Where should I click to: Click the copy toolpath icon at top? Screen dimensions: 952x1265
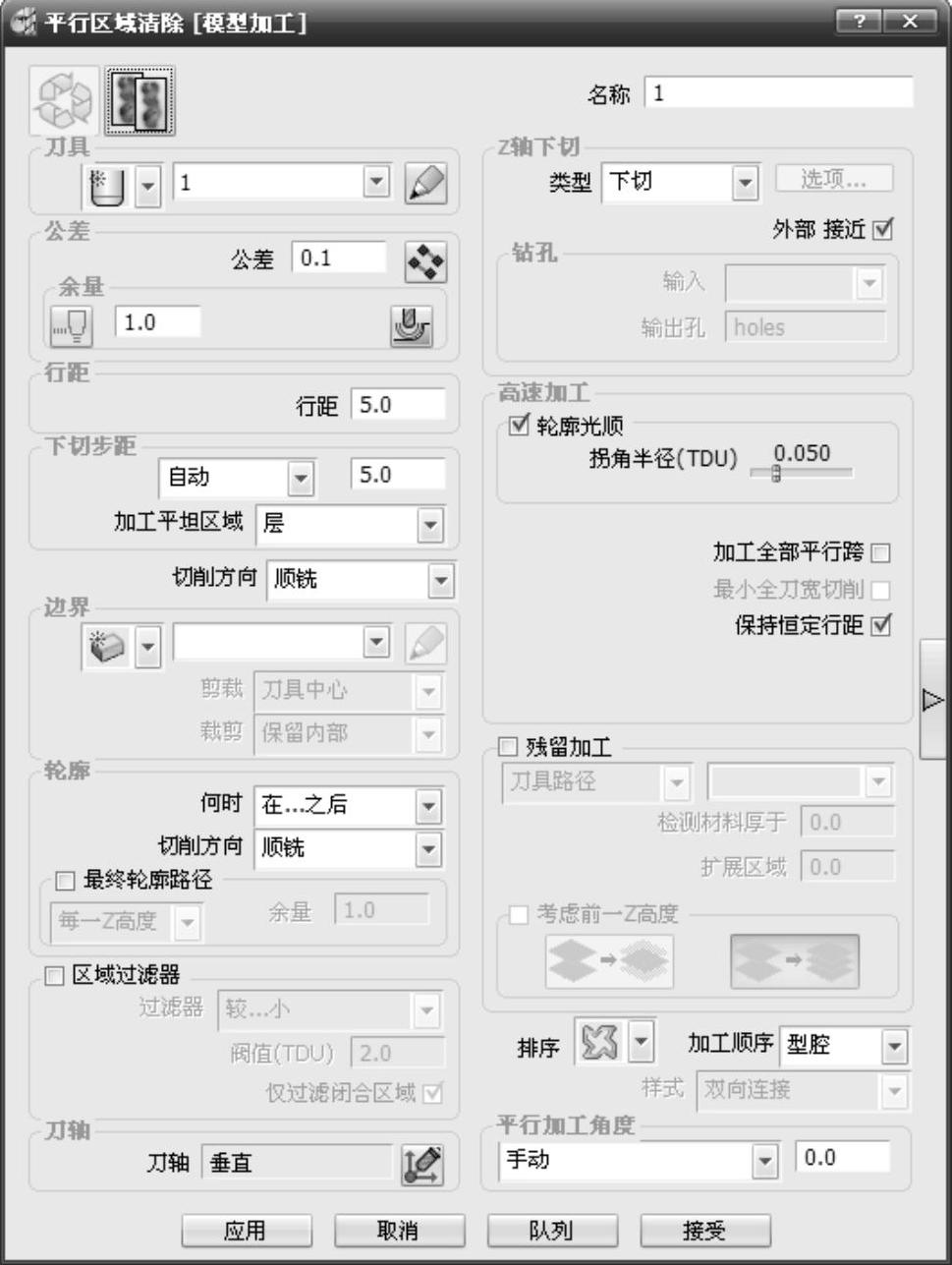pos(140,101)
